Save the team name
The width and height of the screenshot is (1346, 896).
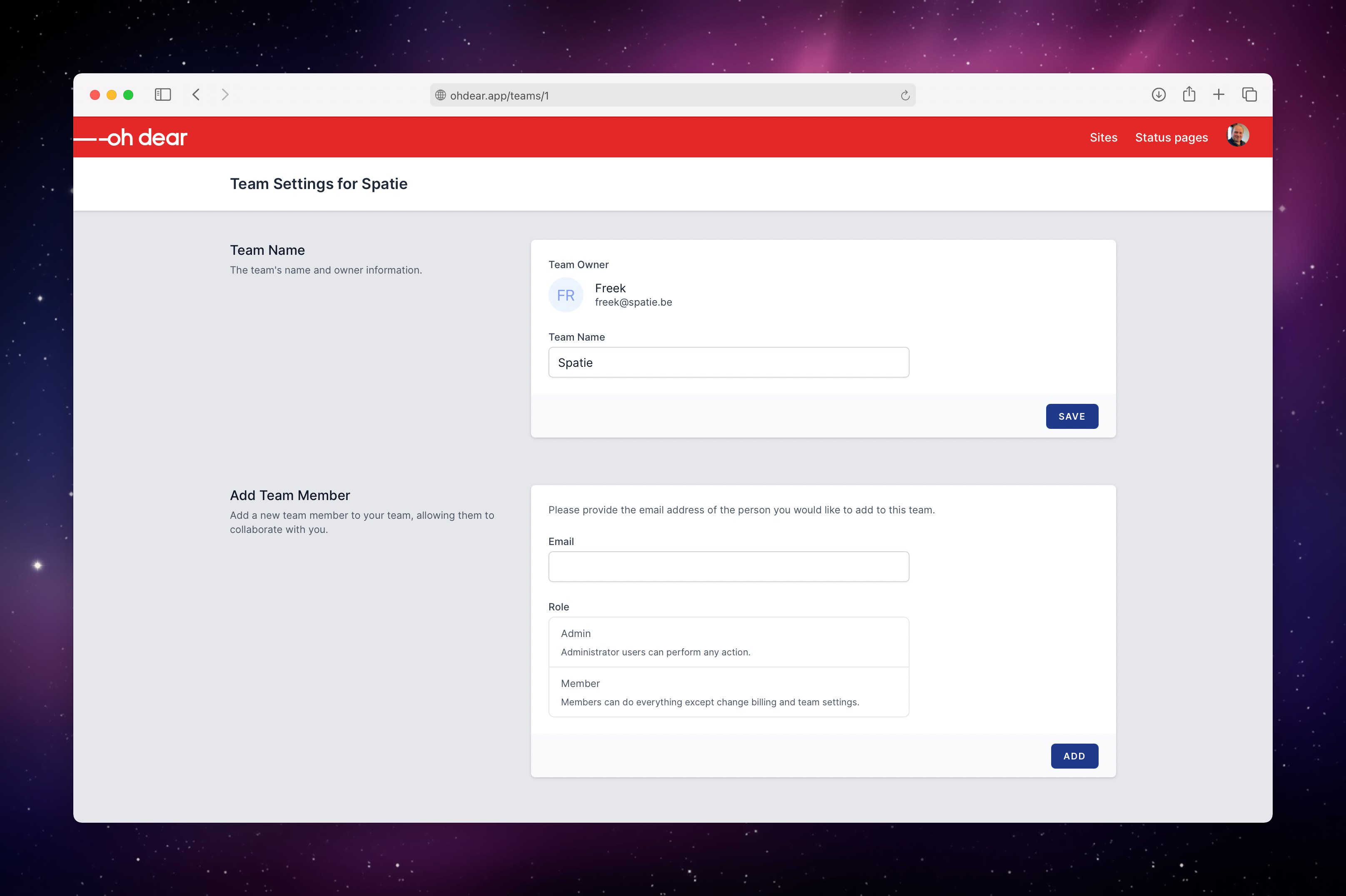[x=1072, y=417]
